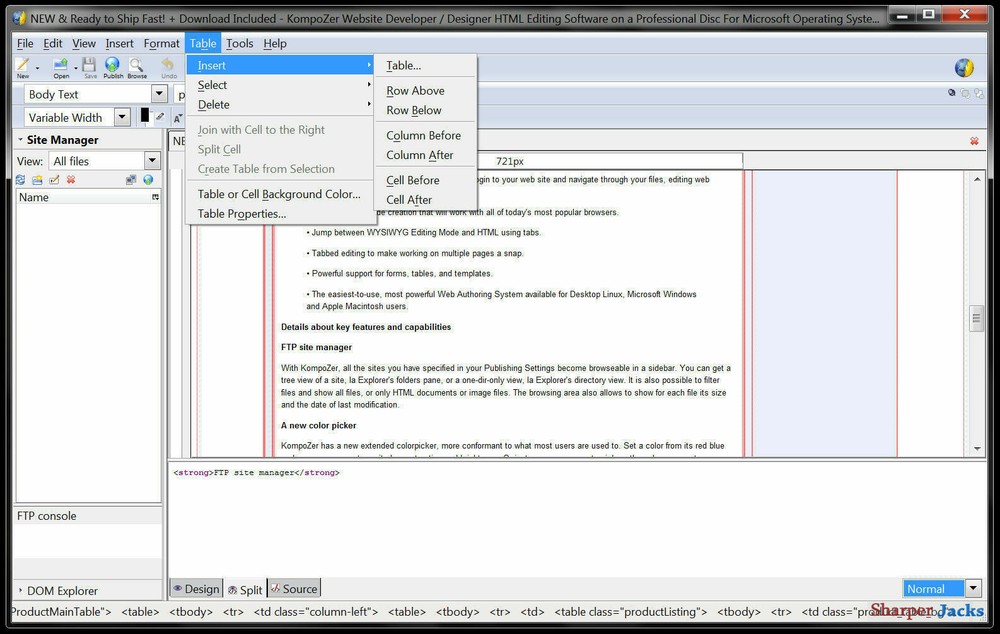Open the Variable Width font dropdown

pos(121,117)
